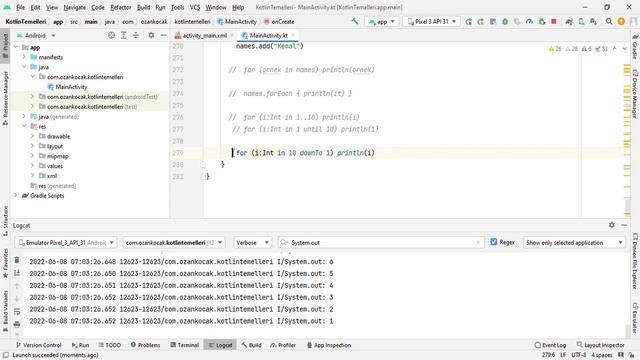Open Logcat settings gear icon
This screenshot has width=640, height=360.
point(611,225)
